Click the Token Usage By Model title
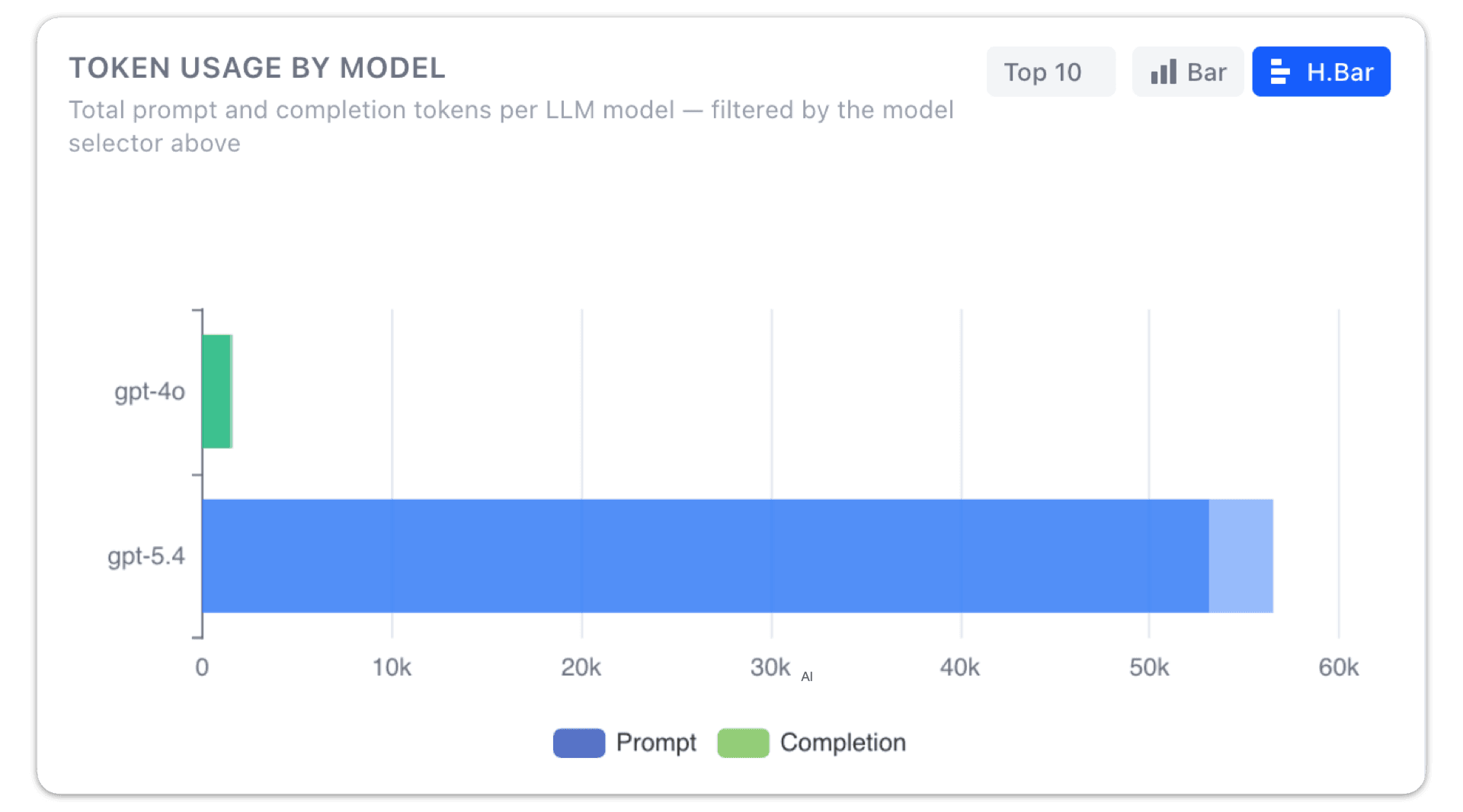1463x812 pixels. click(x=258, y=68)
